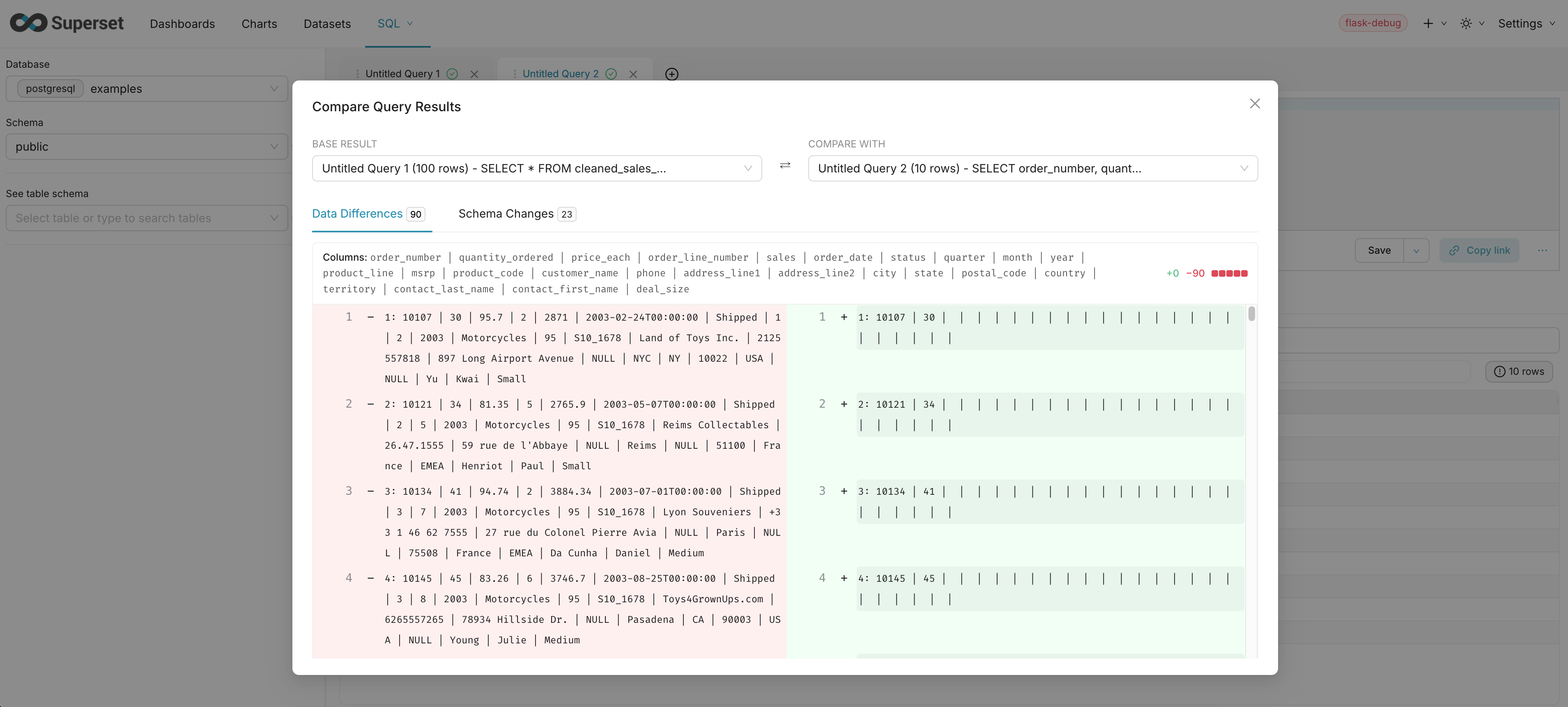The image size is (1568, 707).
Task: Add a new query tab with the plus circle
Action: (671, 73)
